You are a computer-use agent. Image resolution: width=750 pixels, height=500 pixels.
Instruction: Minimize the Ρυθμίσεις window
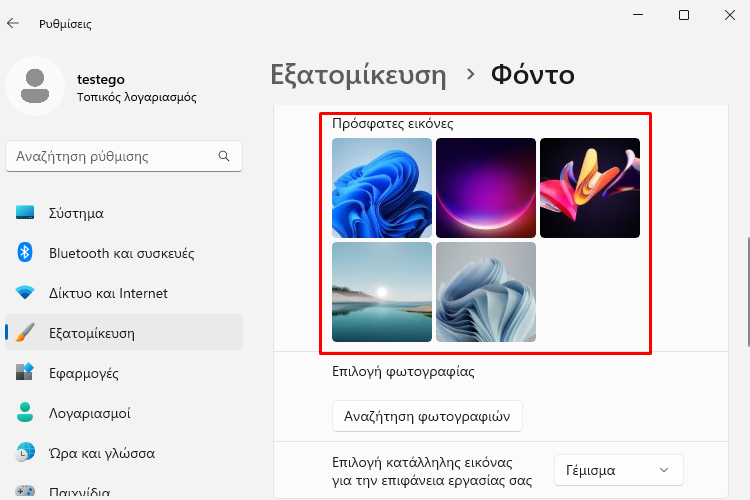[x=638, y=15]
